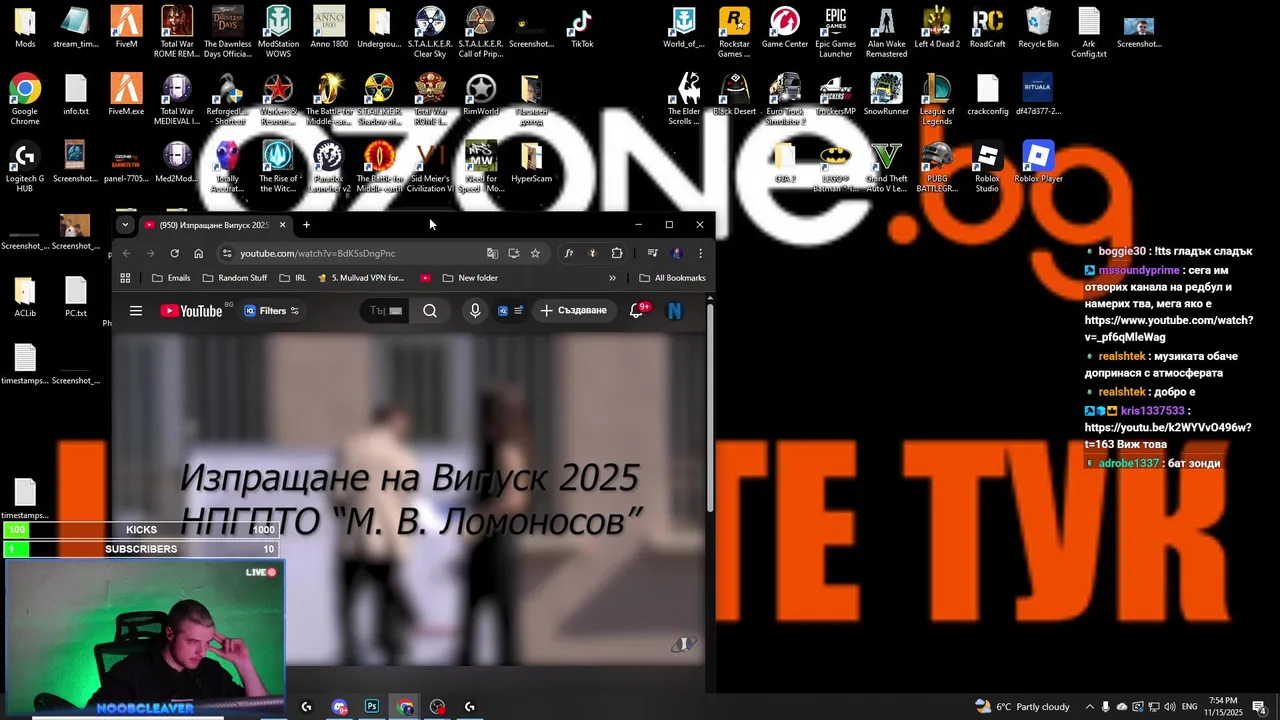The width and height of the screenshot is (1280, 720).
Task: Go to Chrome home page button
Action: click(x=198, y=253)
